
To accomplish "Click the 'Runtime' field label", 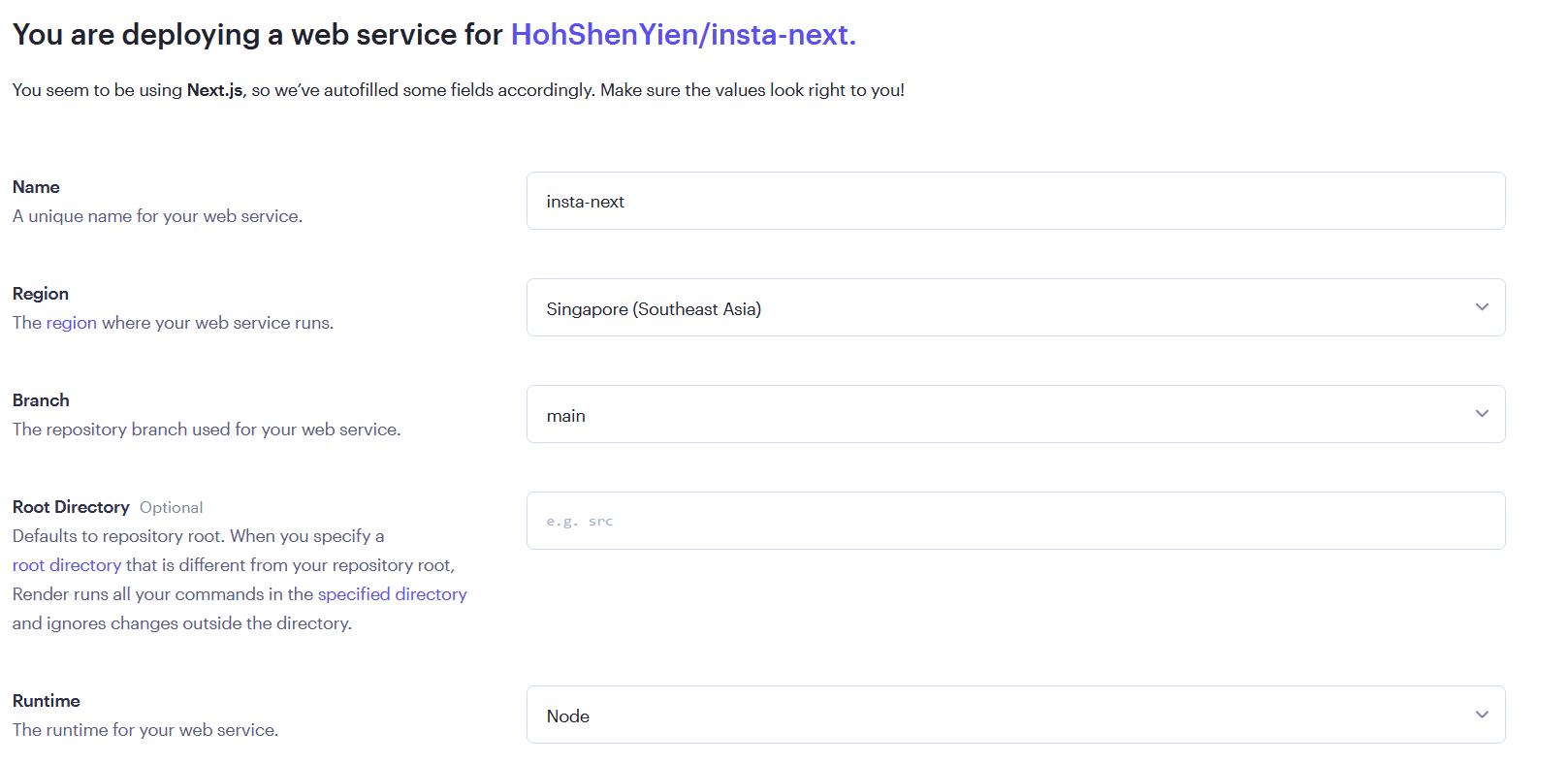I will point(47,701).
